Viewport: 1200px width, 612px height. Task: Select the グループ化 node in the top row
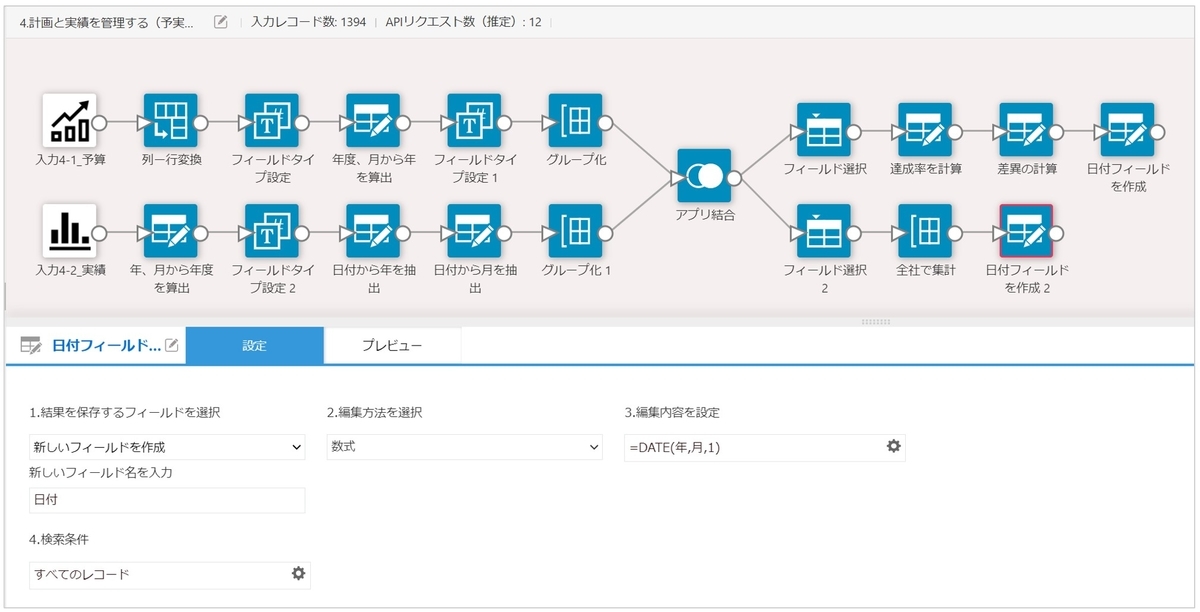pyautogui.click(x=574, y=120)
